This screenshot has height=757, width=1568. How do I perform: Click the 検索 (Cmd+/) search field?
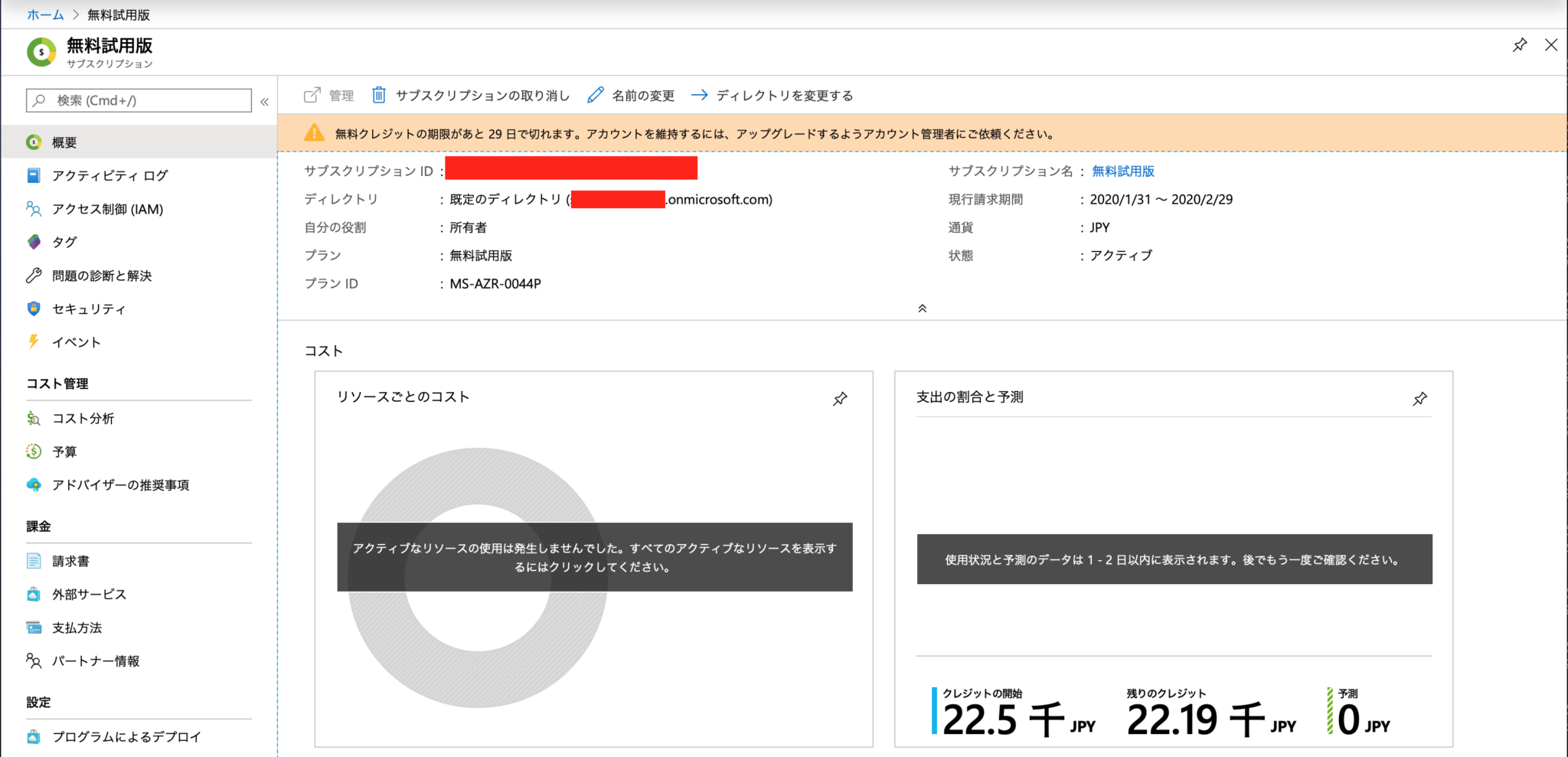pyautogui.click(x=138, y=100)
